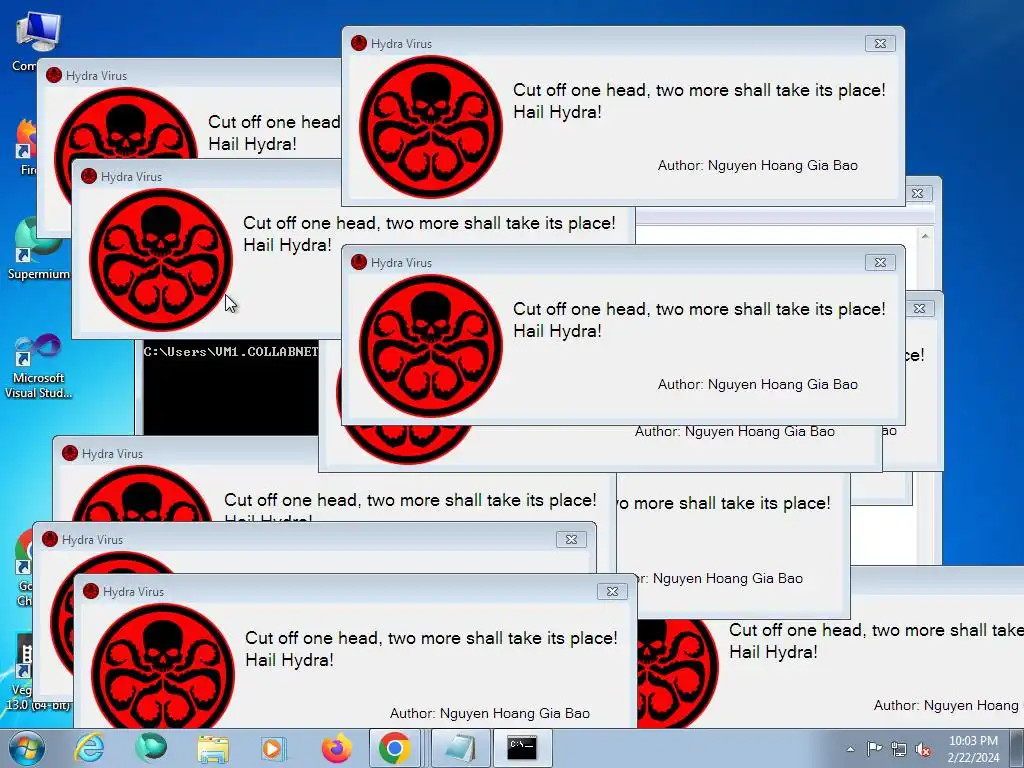Screen dimensions: 1024x768
Task: Click the Hydra logo under the mouse cursor
Action: [x=161, y=259]
